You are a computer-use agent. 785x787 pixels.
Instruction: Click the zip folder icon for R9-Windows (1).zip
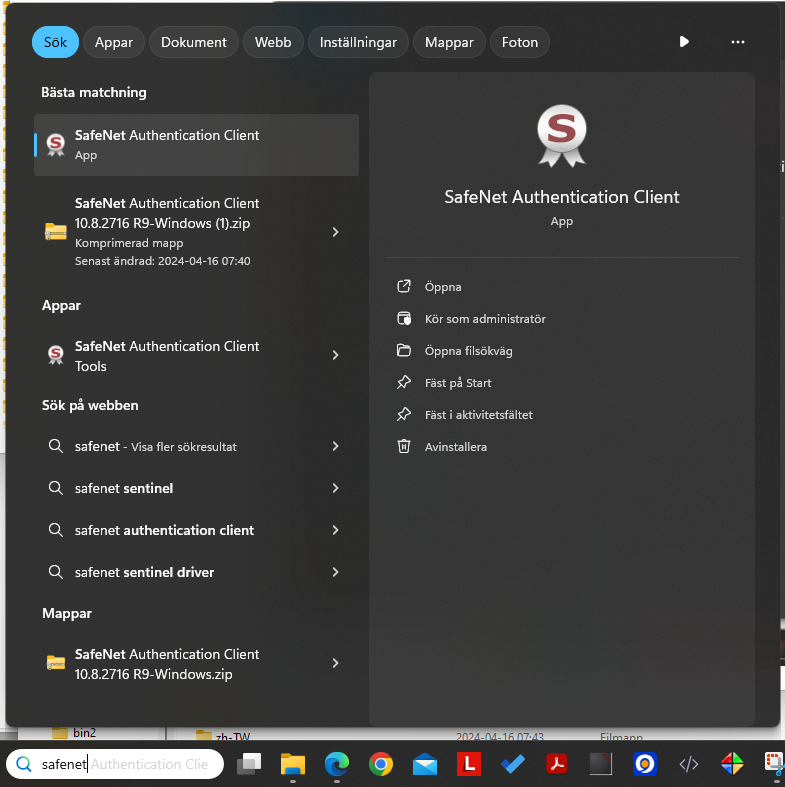(x=56, y=232)
